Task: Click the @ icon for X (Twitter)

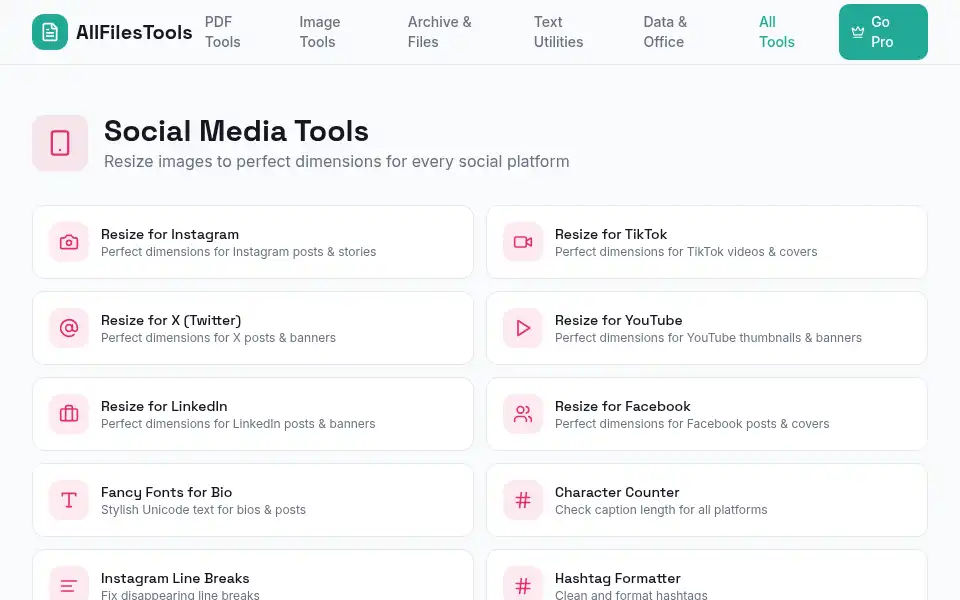Action: tap(69, 328)
